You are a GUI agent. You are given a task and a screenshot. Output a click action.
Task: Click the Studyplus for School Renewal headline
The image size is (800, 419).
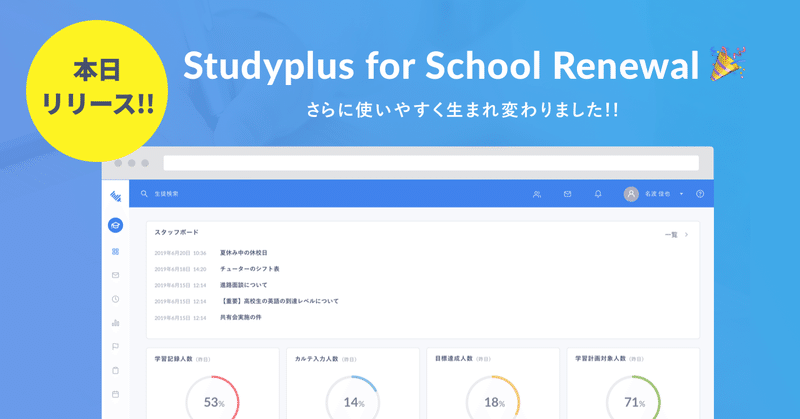441,66
